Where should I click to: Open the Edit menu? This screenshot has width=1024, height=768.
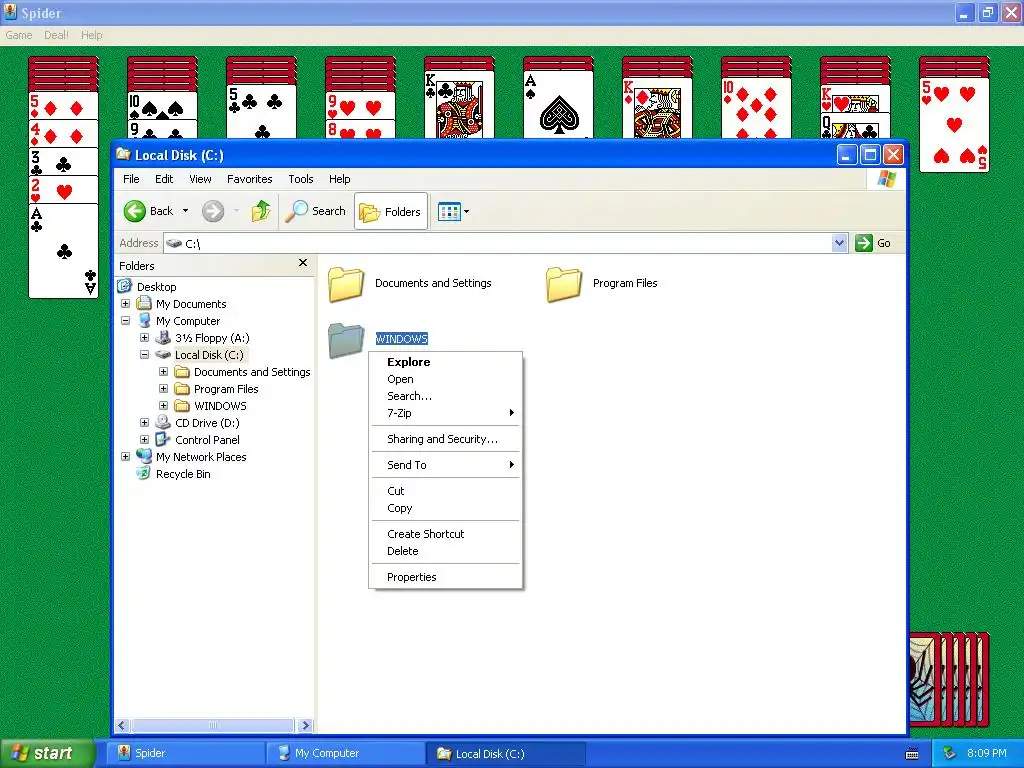tap(164, 179)
